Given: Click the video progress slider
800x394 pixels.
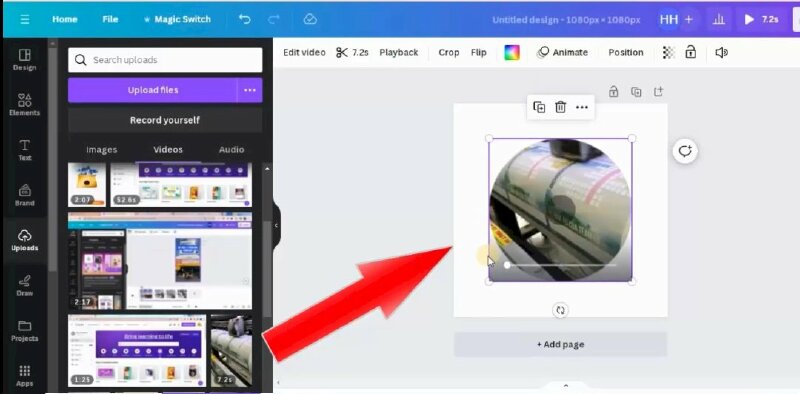Looking at the screenshot, I should pyautogui.click(x=561, y=265).
